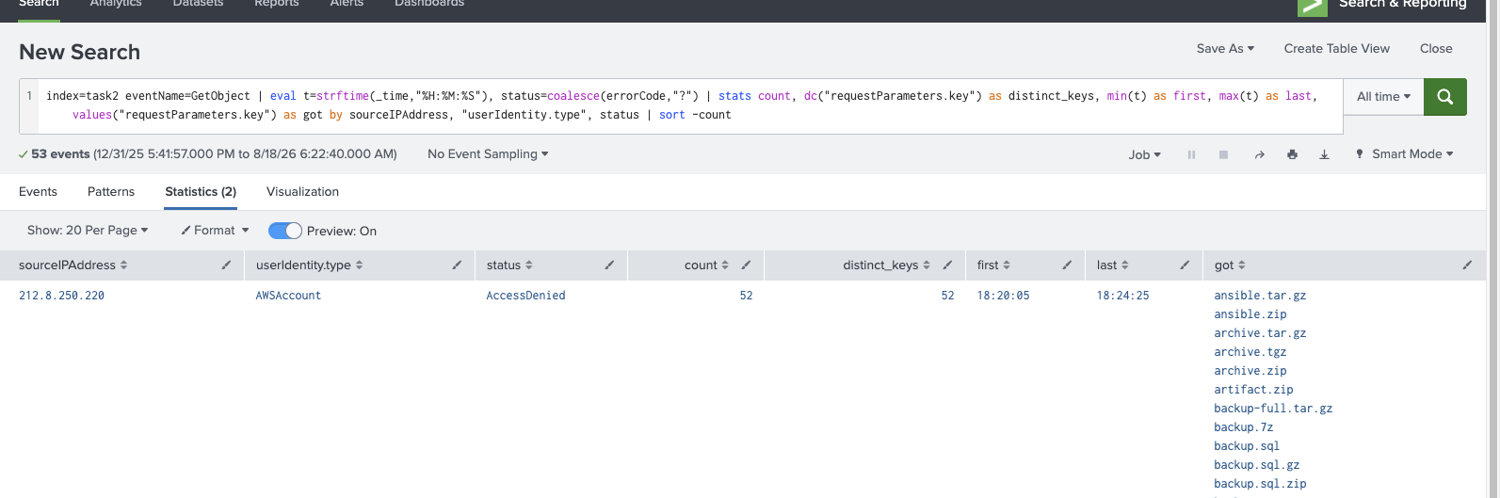Open Alerts in the top navigation

pos(347,4)
